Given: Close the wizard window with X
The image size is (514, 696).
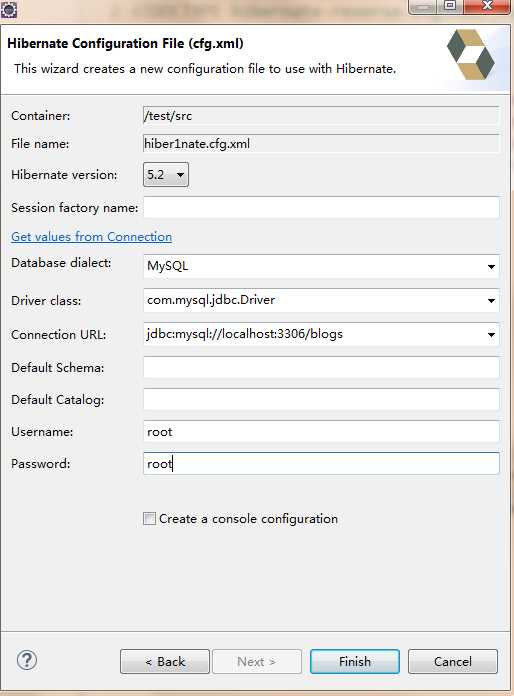Looking at the screenshot, I should 487,6.
